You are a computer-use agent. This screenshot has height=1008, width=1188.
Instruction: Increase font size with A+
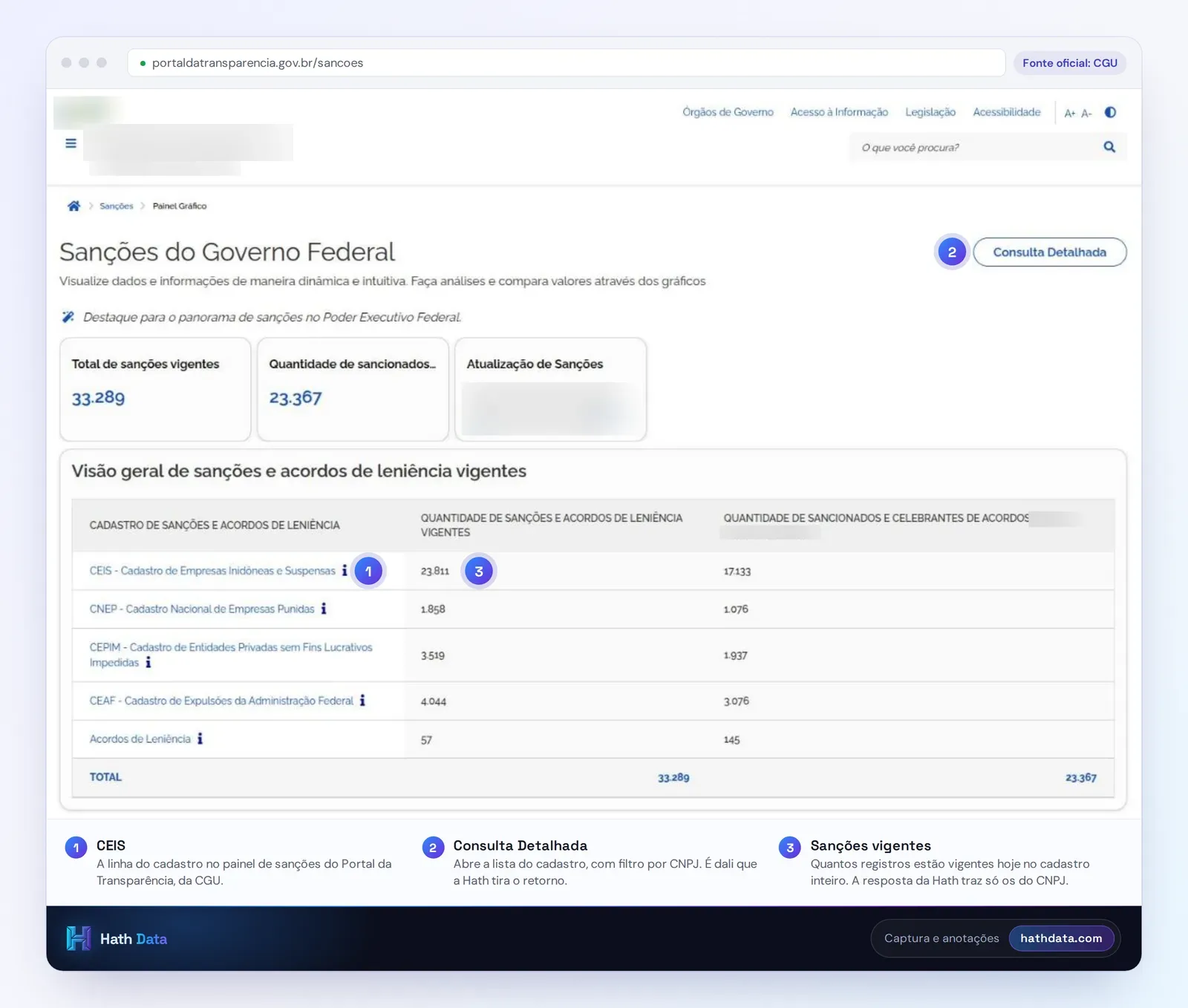(1069, 113)
